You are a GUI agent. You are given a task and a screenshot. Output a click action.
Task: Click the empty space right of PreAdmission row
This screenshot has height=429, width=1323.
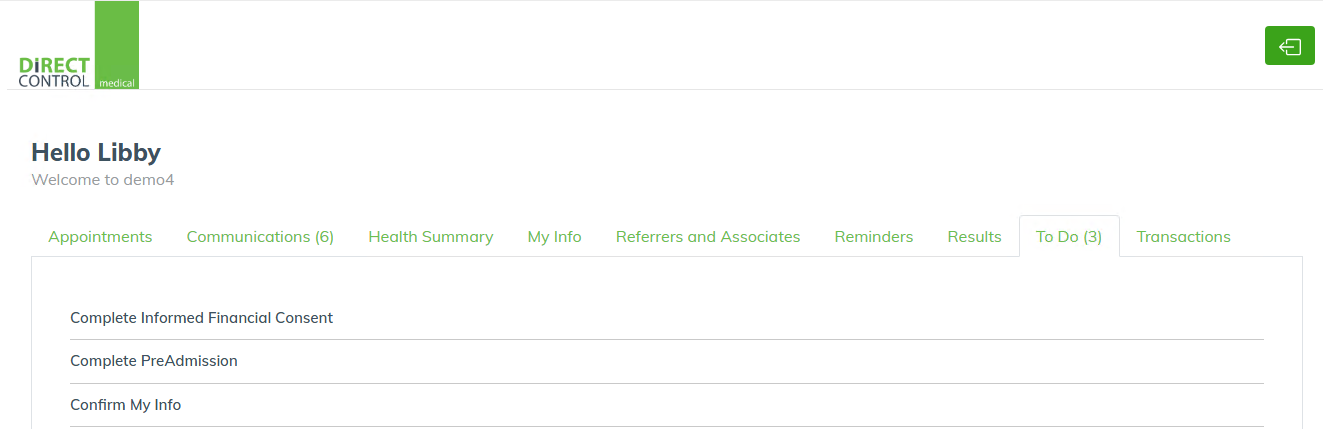(x=750, y=361)
